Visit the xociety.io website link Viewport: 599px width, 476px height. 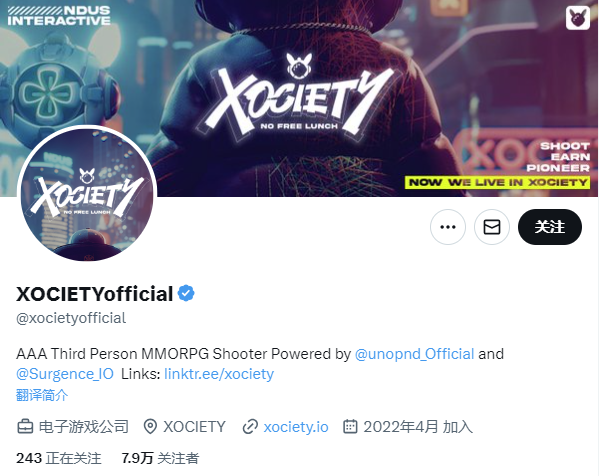[296, 427]
